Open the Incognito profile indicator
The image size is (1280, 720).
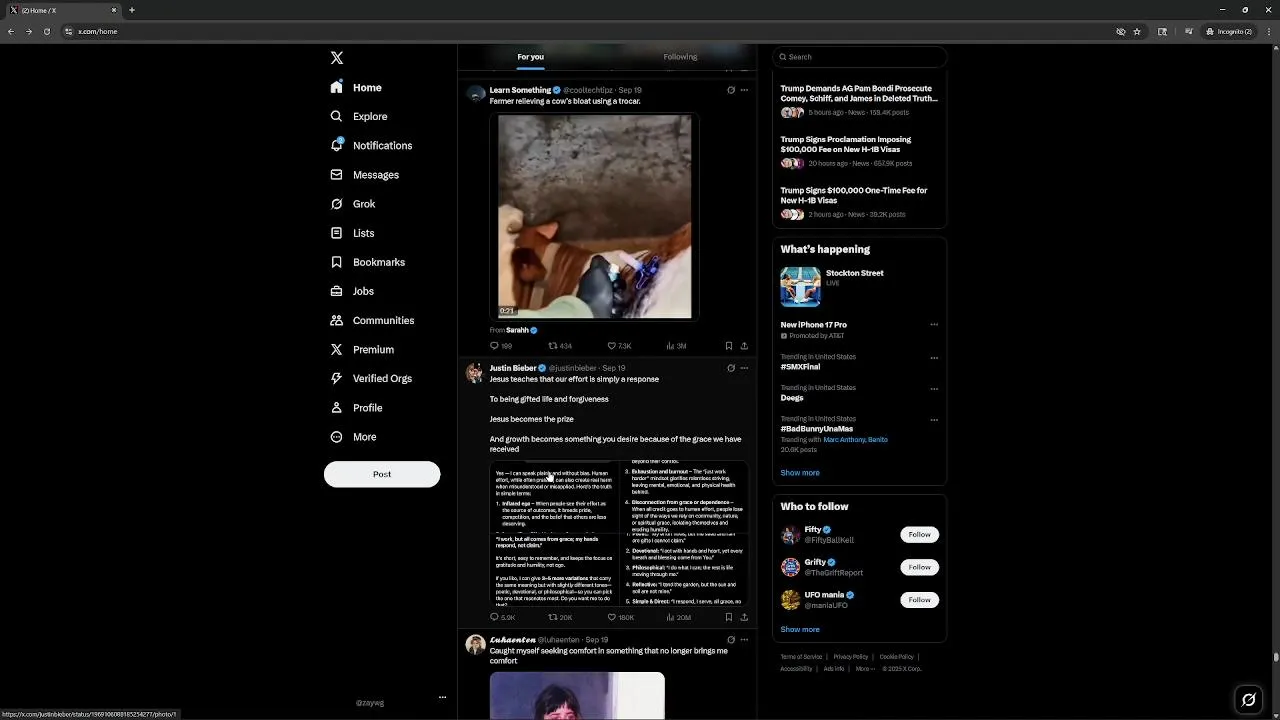[1229, 31]
